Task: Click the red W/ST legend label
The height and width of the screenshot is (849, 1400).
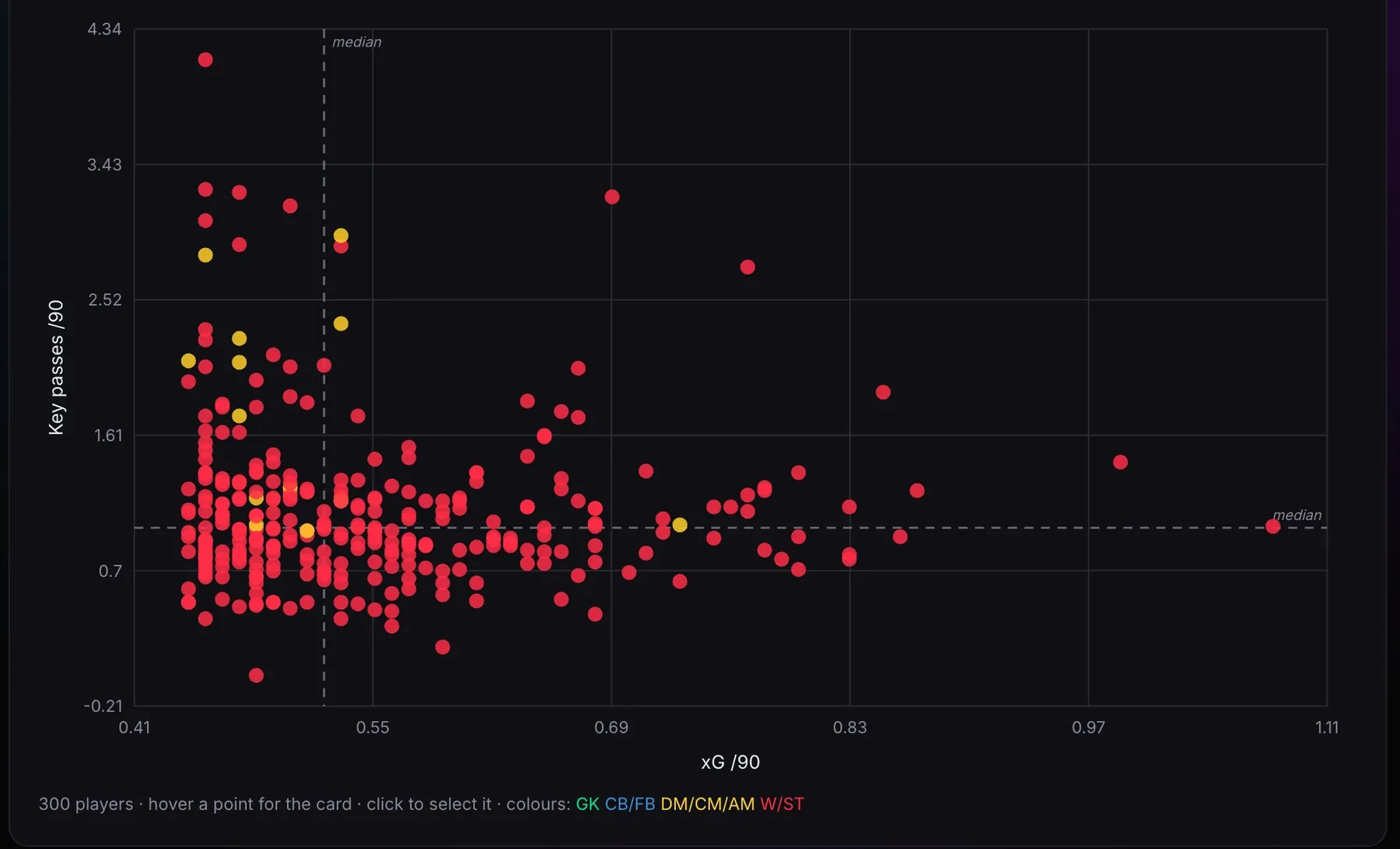Action: coord(782,804)
